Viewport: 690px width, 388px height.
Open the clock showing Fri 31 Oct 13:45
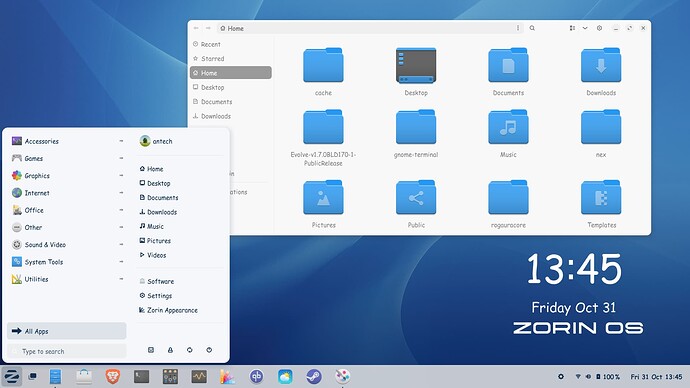[656, 377]
